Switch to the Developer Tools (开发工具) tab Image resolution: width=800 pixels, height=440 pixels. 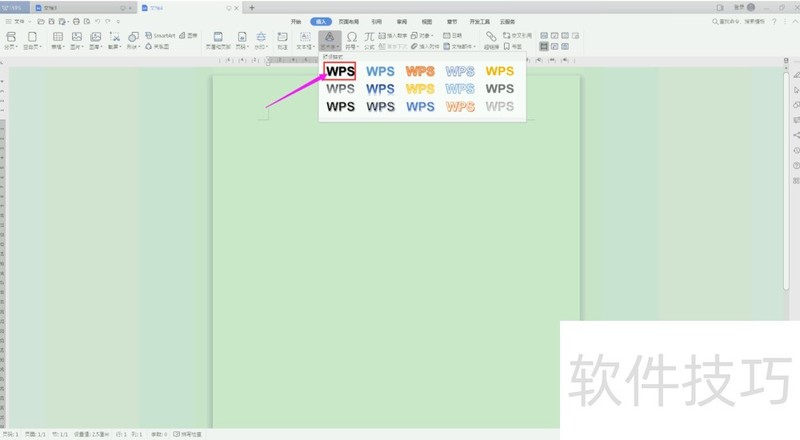coord(480,21)
